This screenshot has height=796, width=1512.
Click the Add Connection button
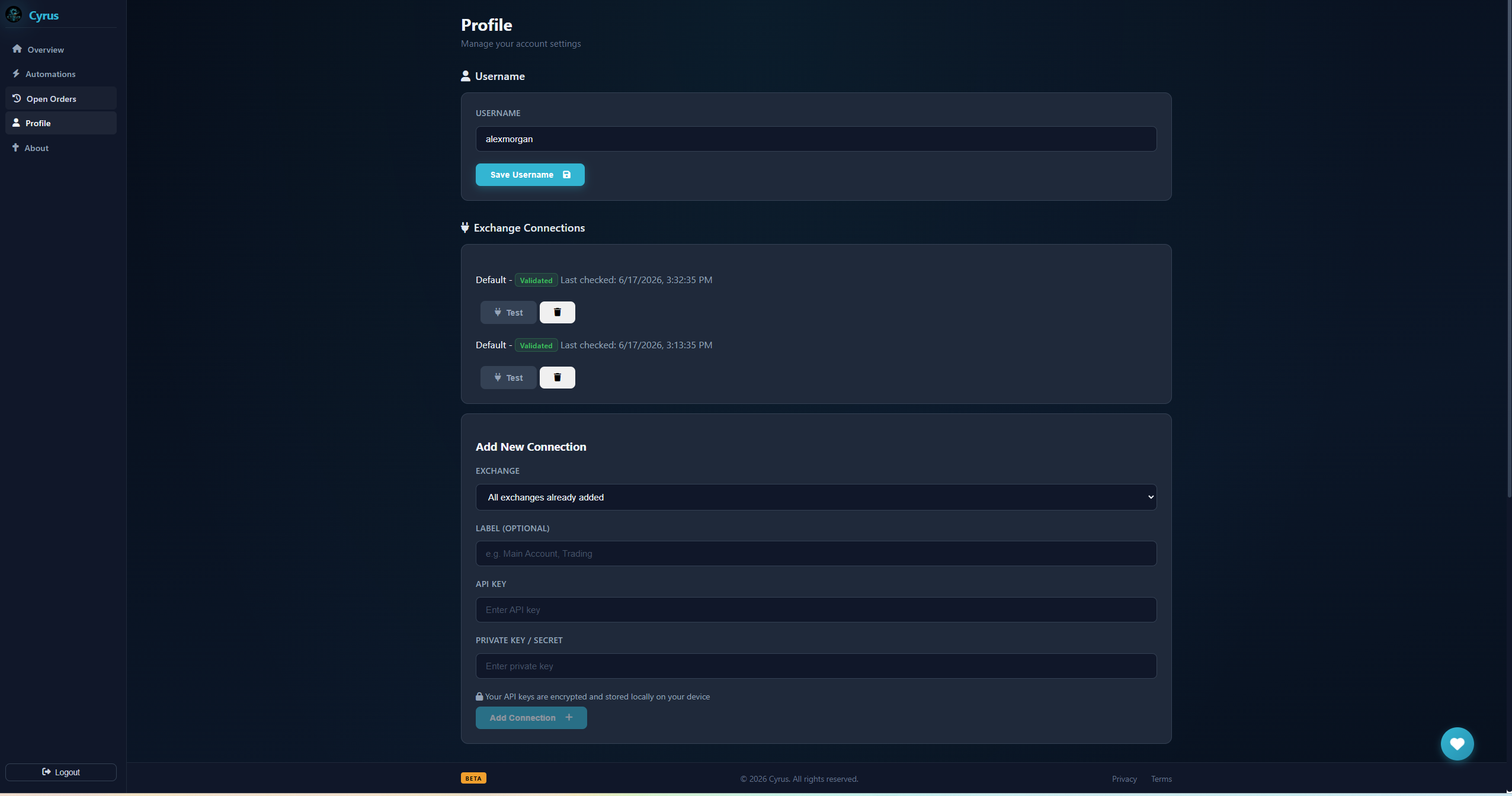(531, 718)
